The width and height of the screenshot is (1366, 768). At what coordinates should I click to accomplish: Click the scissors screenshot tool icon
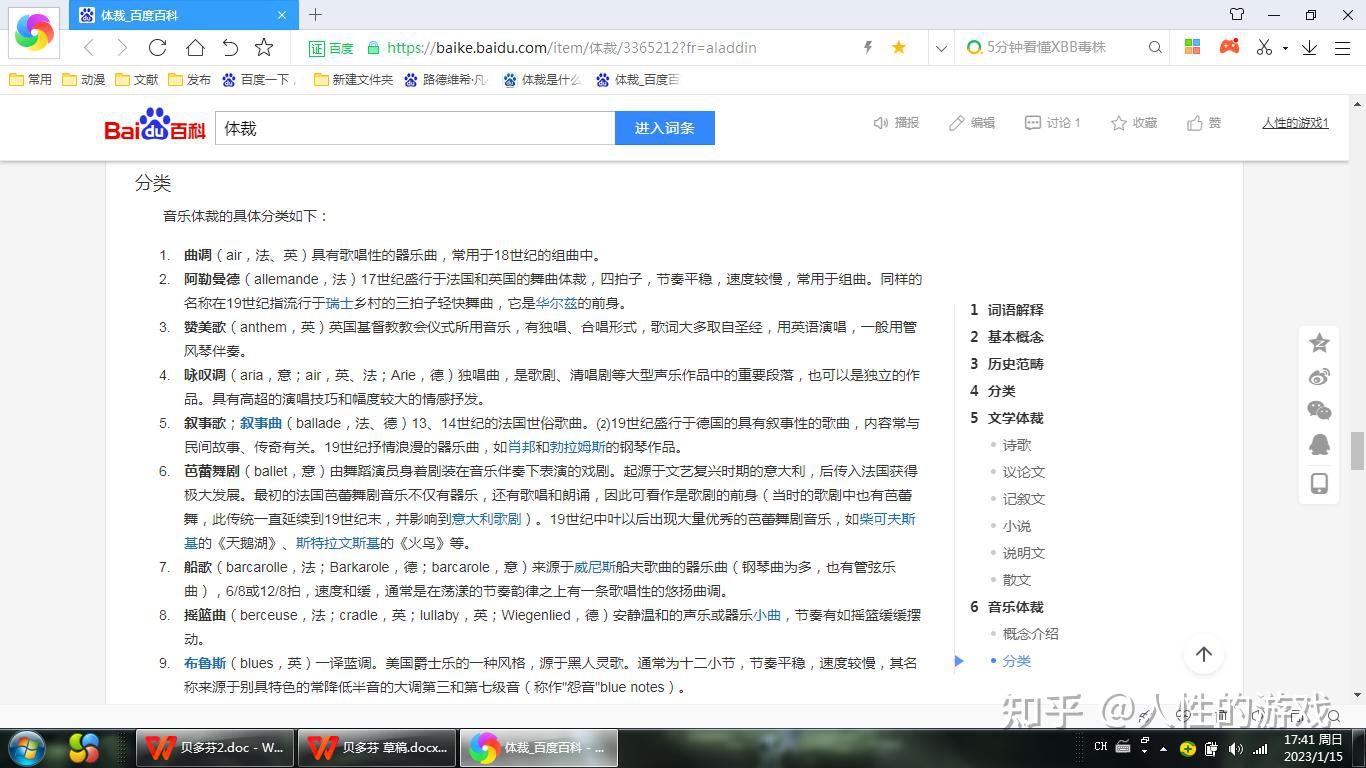[x=1264, y=47]
